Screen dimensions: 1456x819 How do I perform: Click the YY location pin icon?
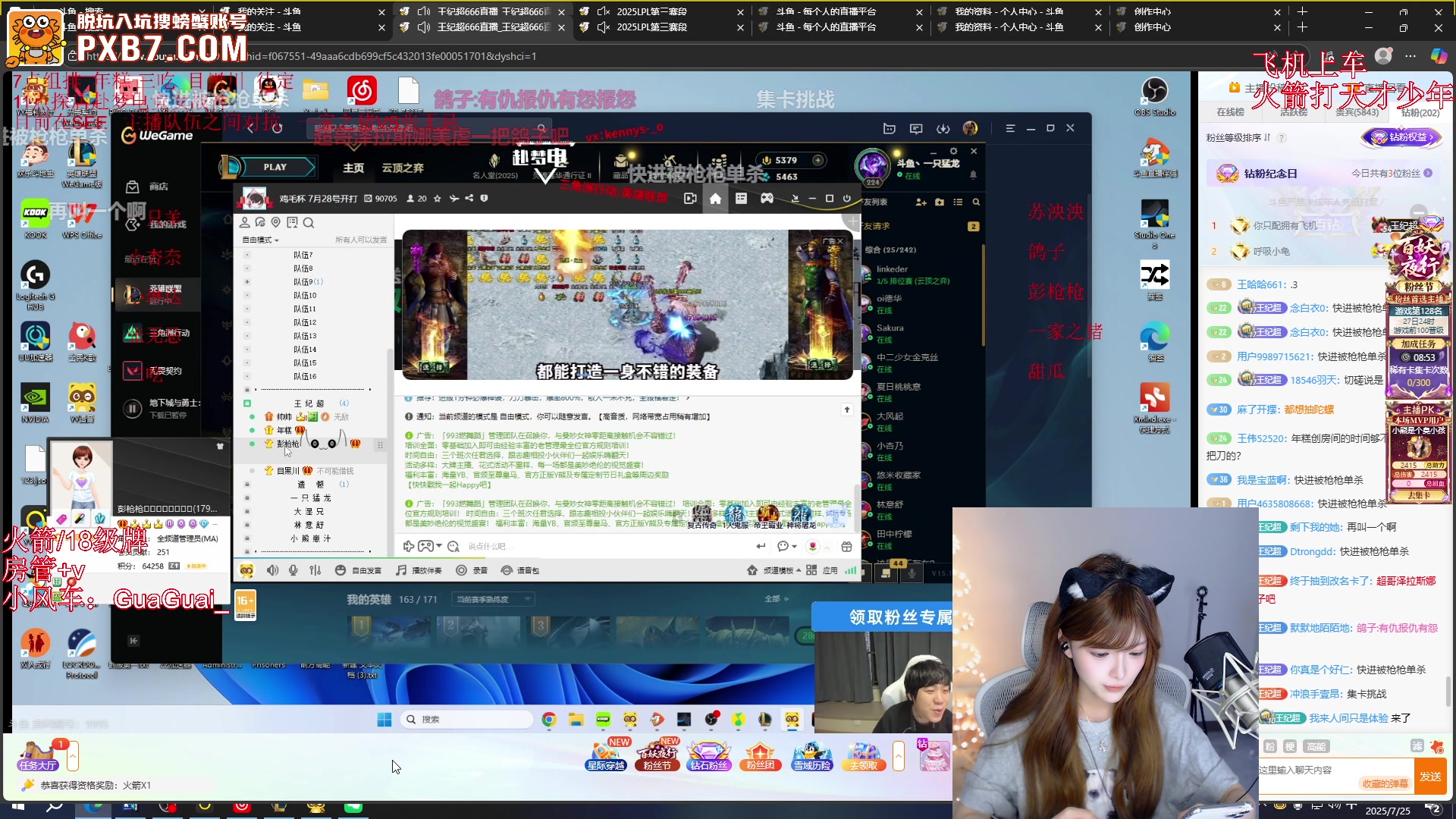pyautogui.click(x=276, y=223)
